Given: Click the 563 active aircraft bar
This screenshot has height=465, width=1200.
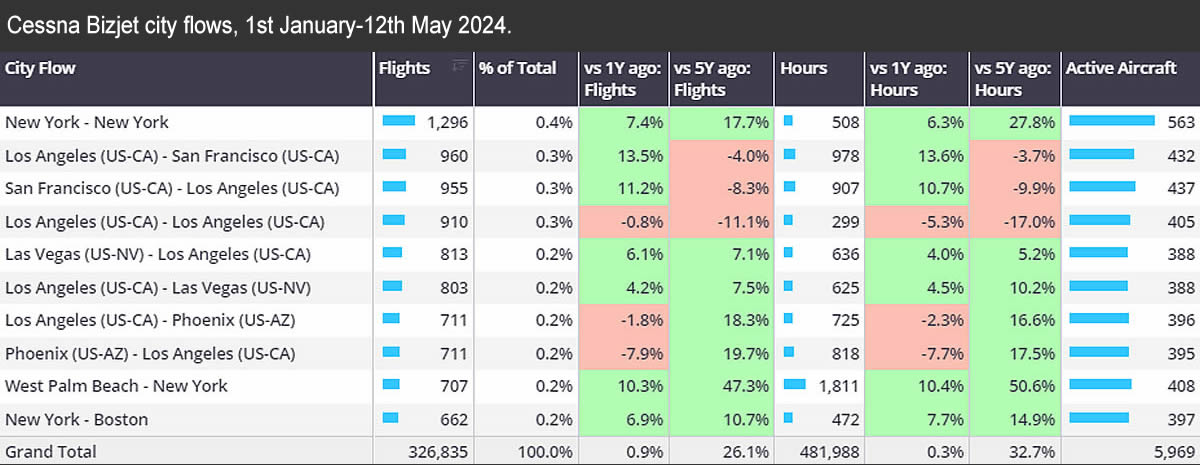Looking at the screenshot, I should [x=1111, y=122].
